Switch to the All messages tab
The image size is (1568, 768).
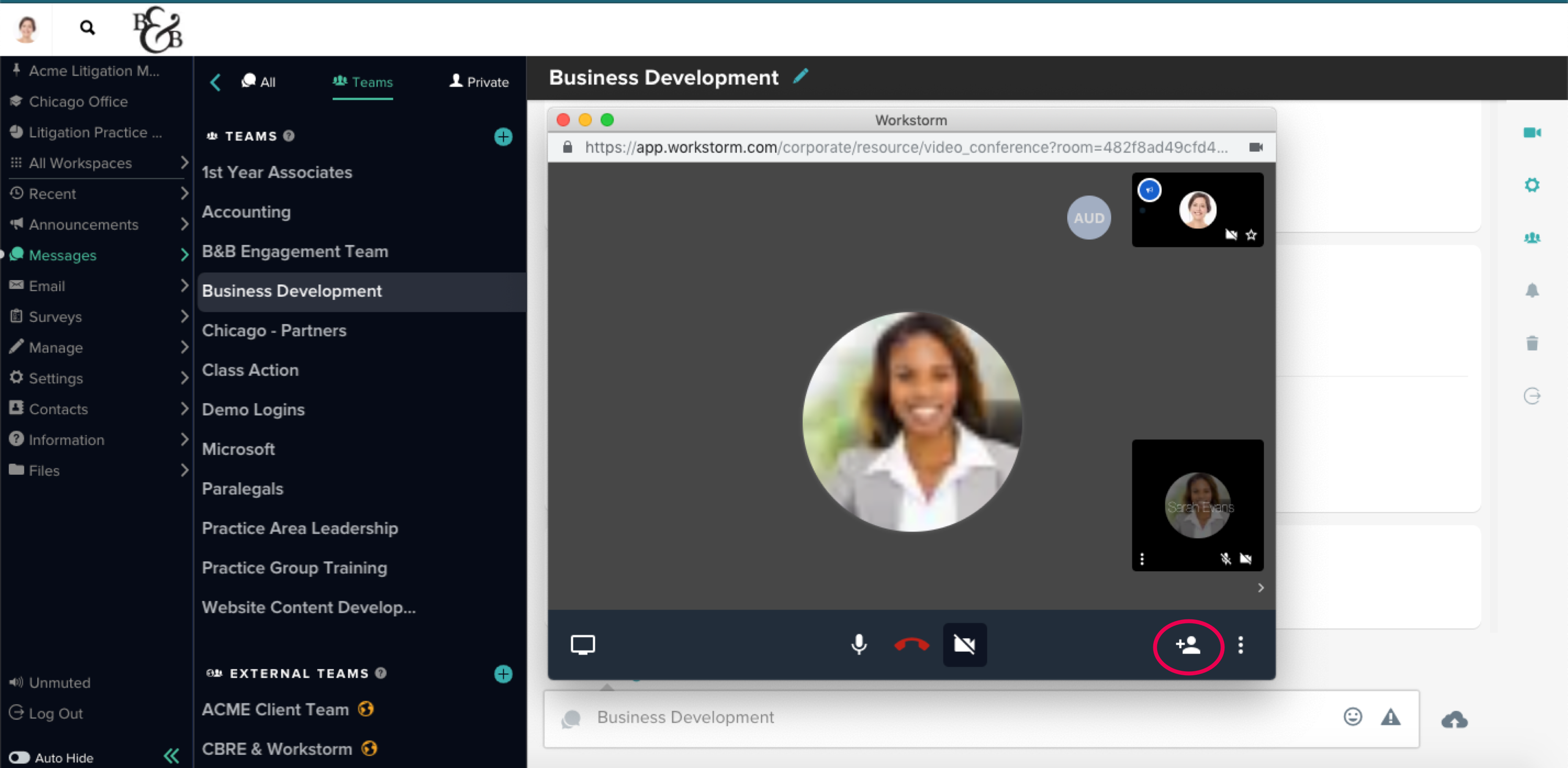258,82
